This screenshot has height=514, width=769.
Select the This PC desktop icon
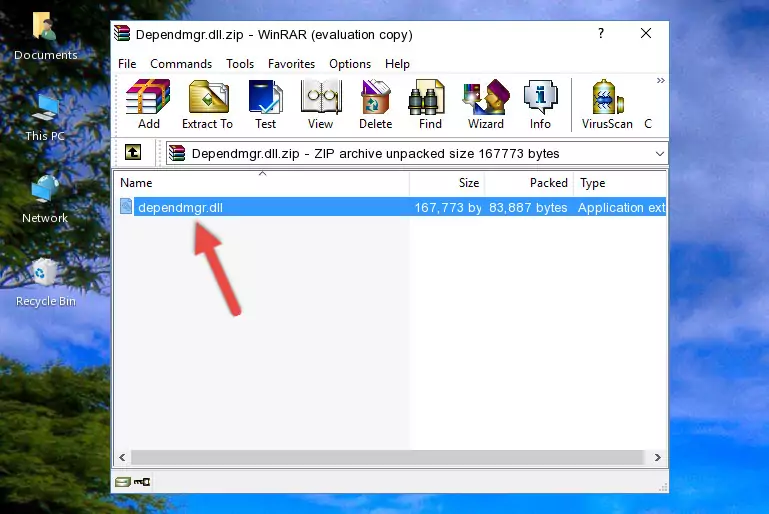pyautogui.click(x=45, y=118)
